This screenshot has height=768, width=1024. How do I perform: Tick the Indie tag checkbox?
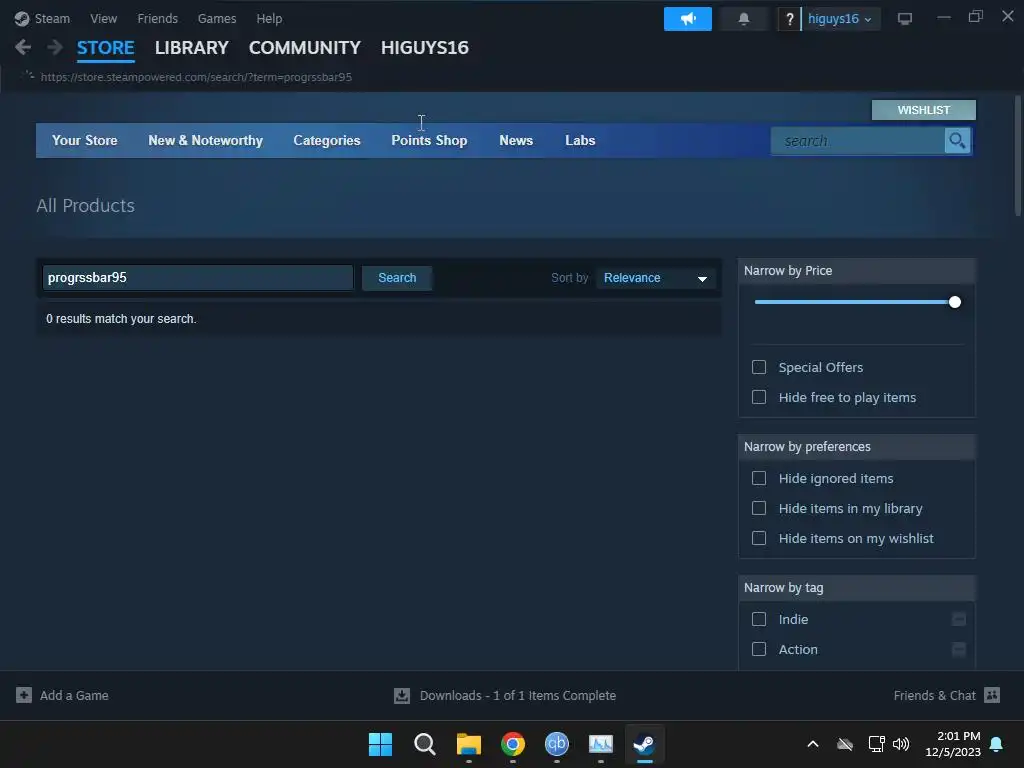(x=759, y=619)
